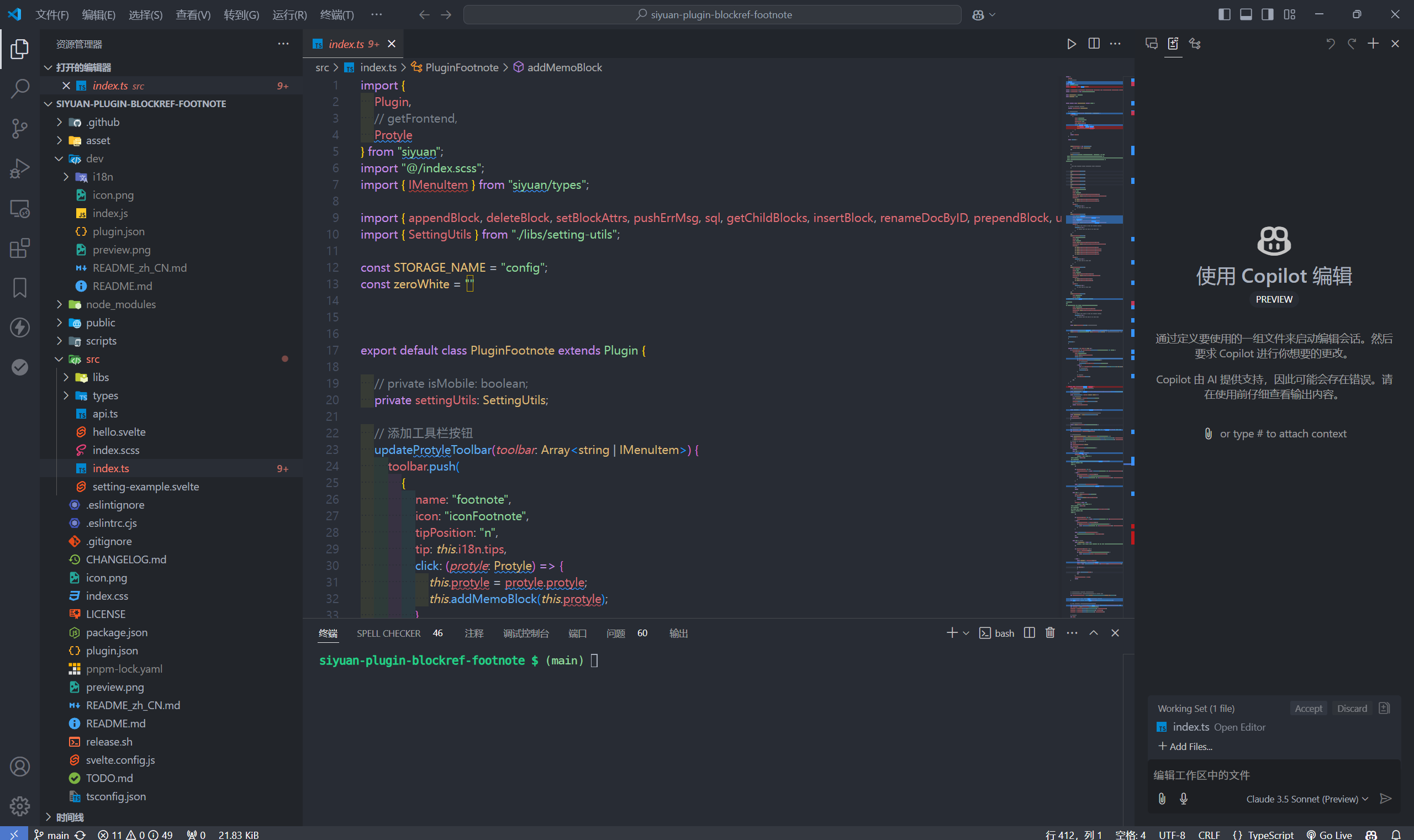Image resolution: width=1414 pixels, height=840 pixels.
Task: Switch to the 问题 panel tab
Action: click(615, 633)
